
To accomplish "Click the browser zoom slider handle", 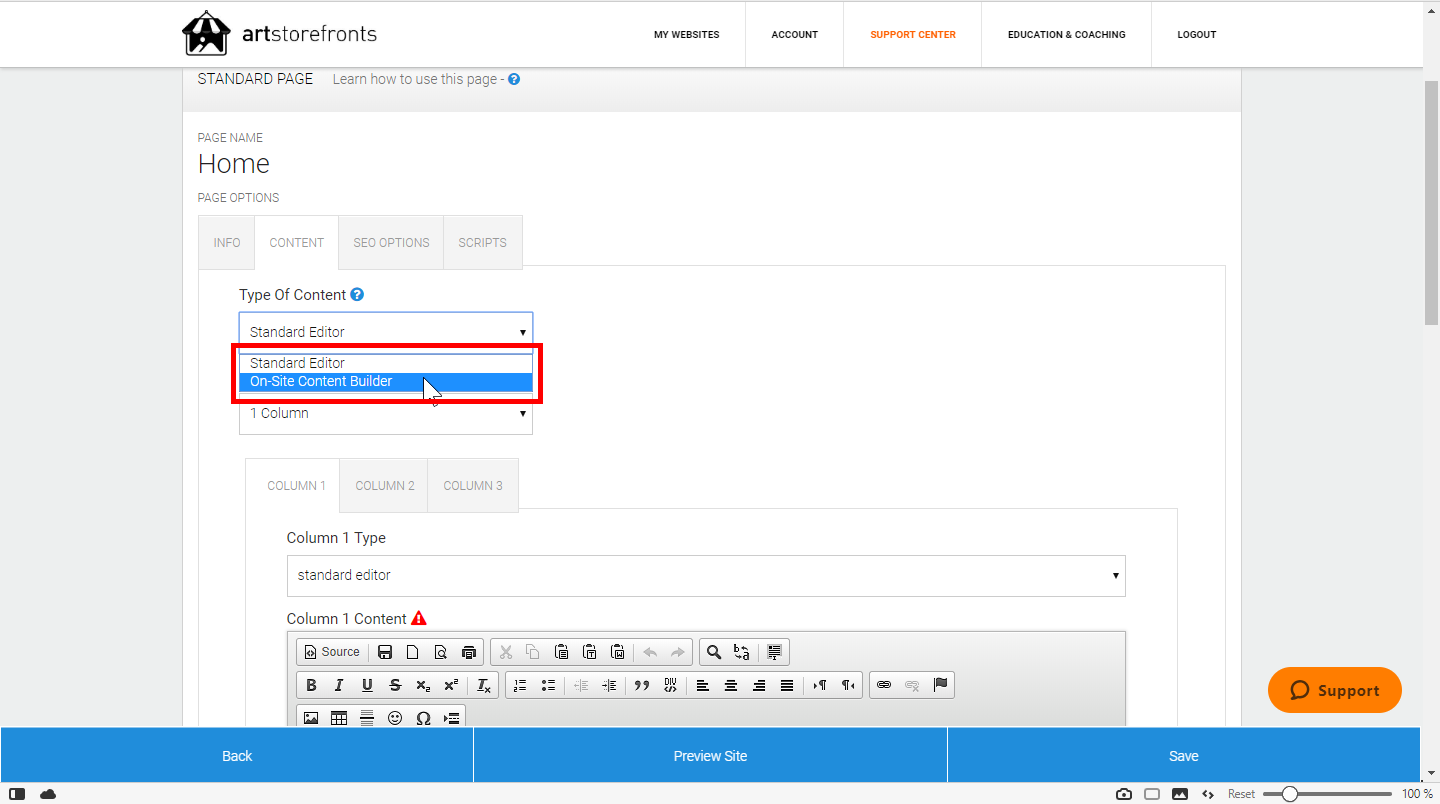I will [x=1290, y=794].
